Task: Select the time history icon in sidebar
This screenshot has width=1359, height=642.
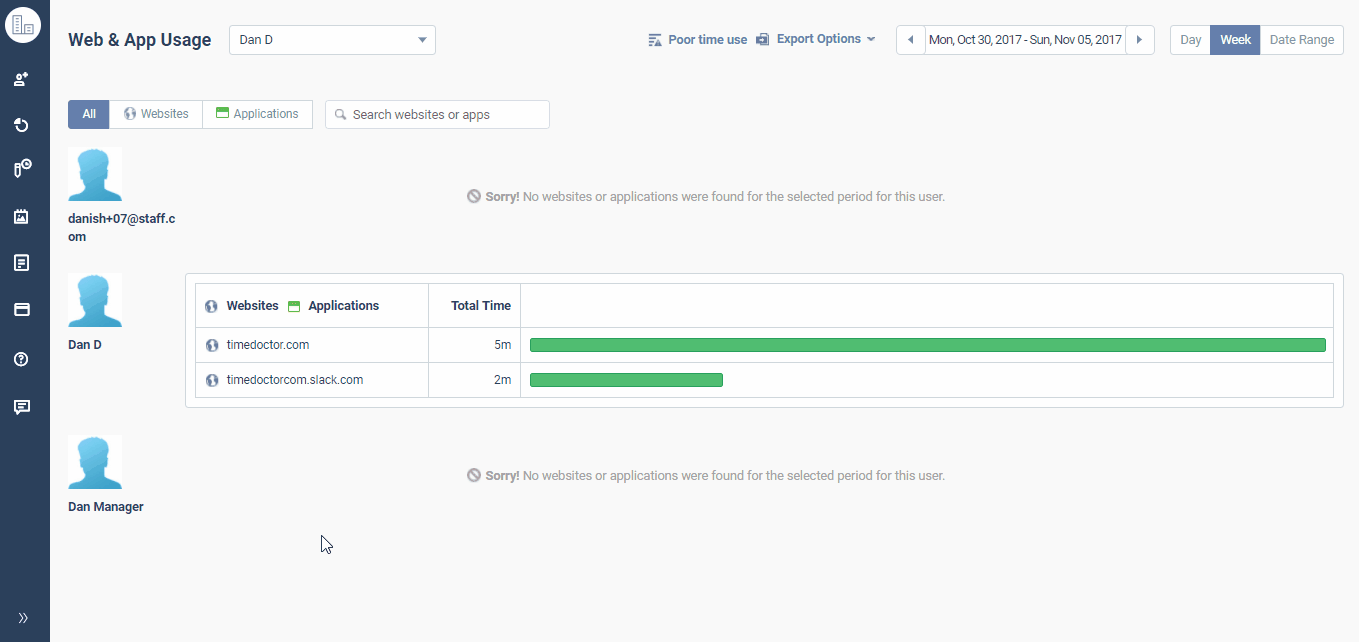Action: pos(22,125)
